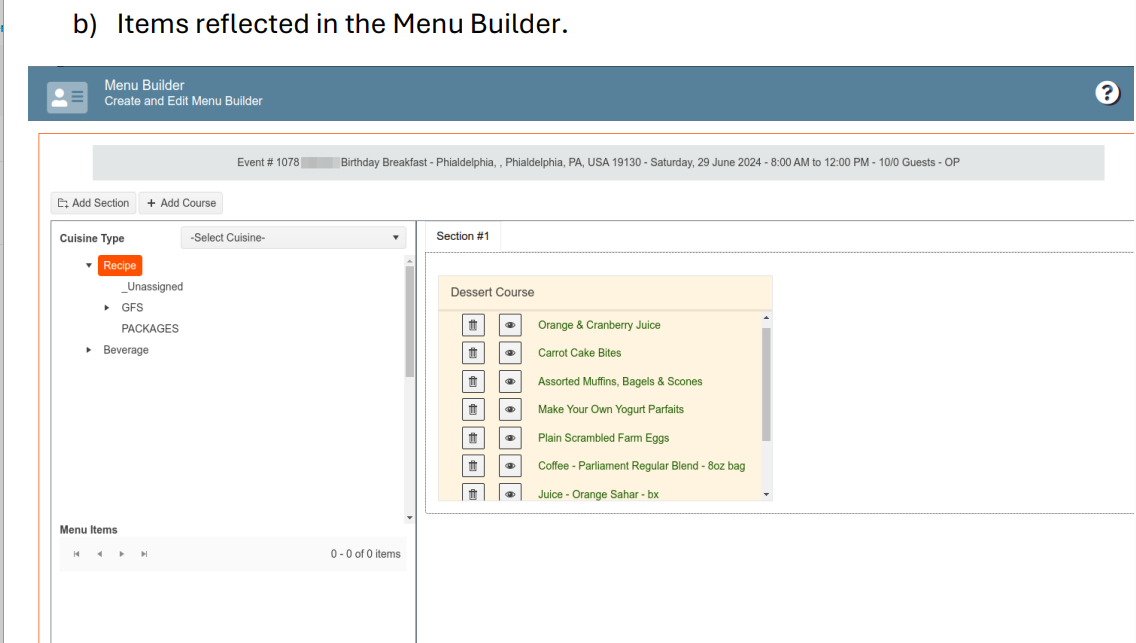Delete the Carrot Cake Bites item
The height and width of the screenshot is (643, 1136).
tap(474, 353)
